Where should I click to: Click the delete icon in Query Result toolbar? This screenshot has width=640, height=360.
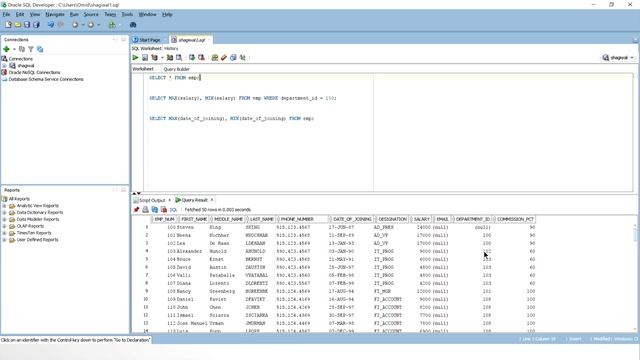(164, 209)
